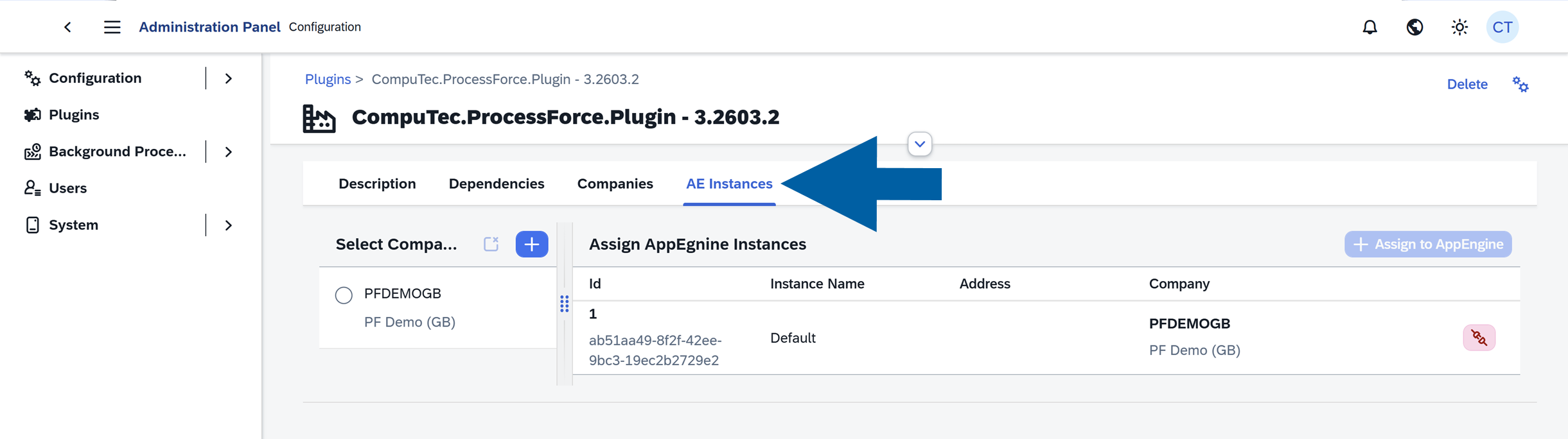
Task: Click the blue plus add company button
Action: [x=532, y=245]
